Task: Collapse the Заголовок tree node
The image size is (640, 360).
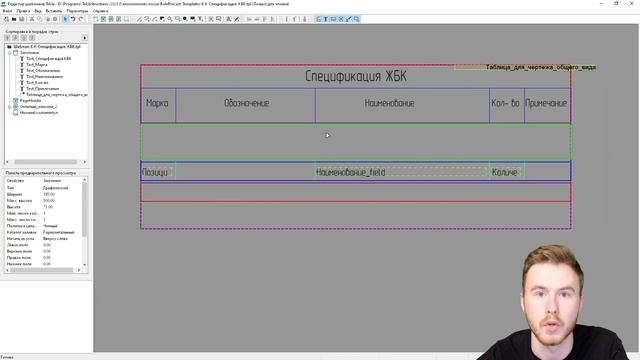Action: point(9,53)
